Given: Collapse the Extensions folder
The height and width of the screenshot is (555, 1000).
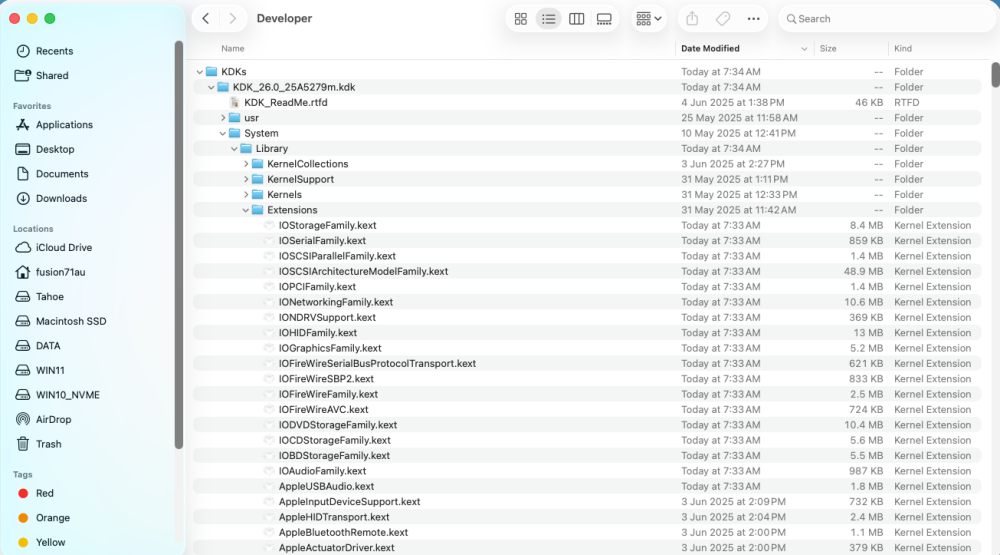Looking at the screenshot, I should (x=246, y=210).
